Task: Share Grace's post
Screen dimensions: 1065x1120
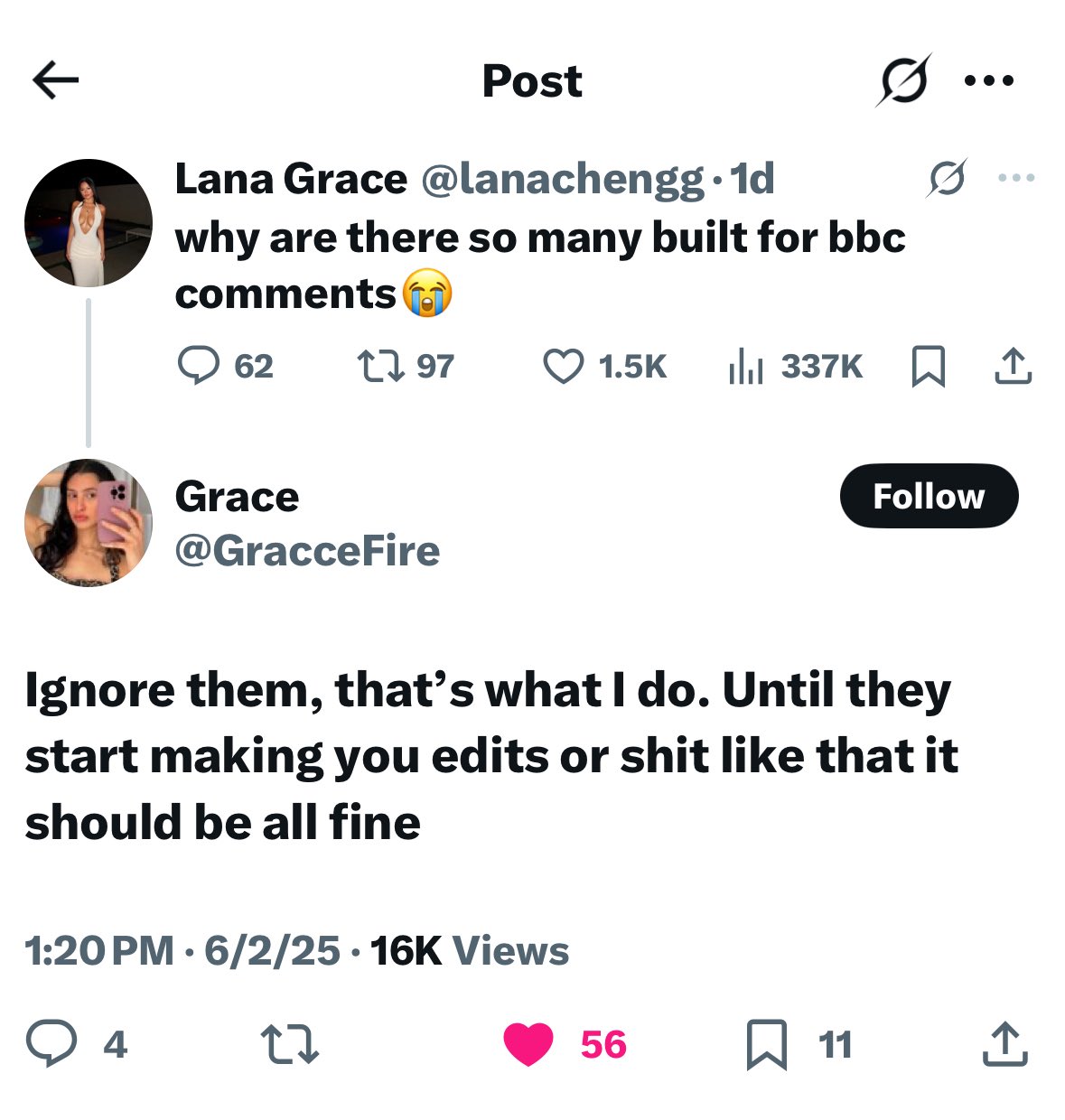Action: pyautogui.click(x=1004, y=1044)
